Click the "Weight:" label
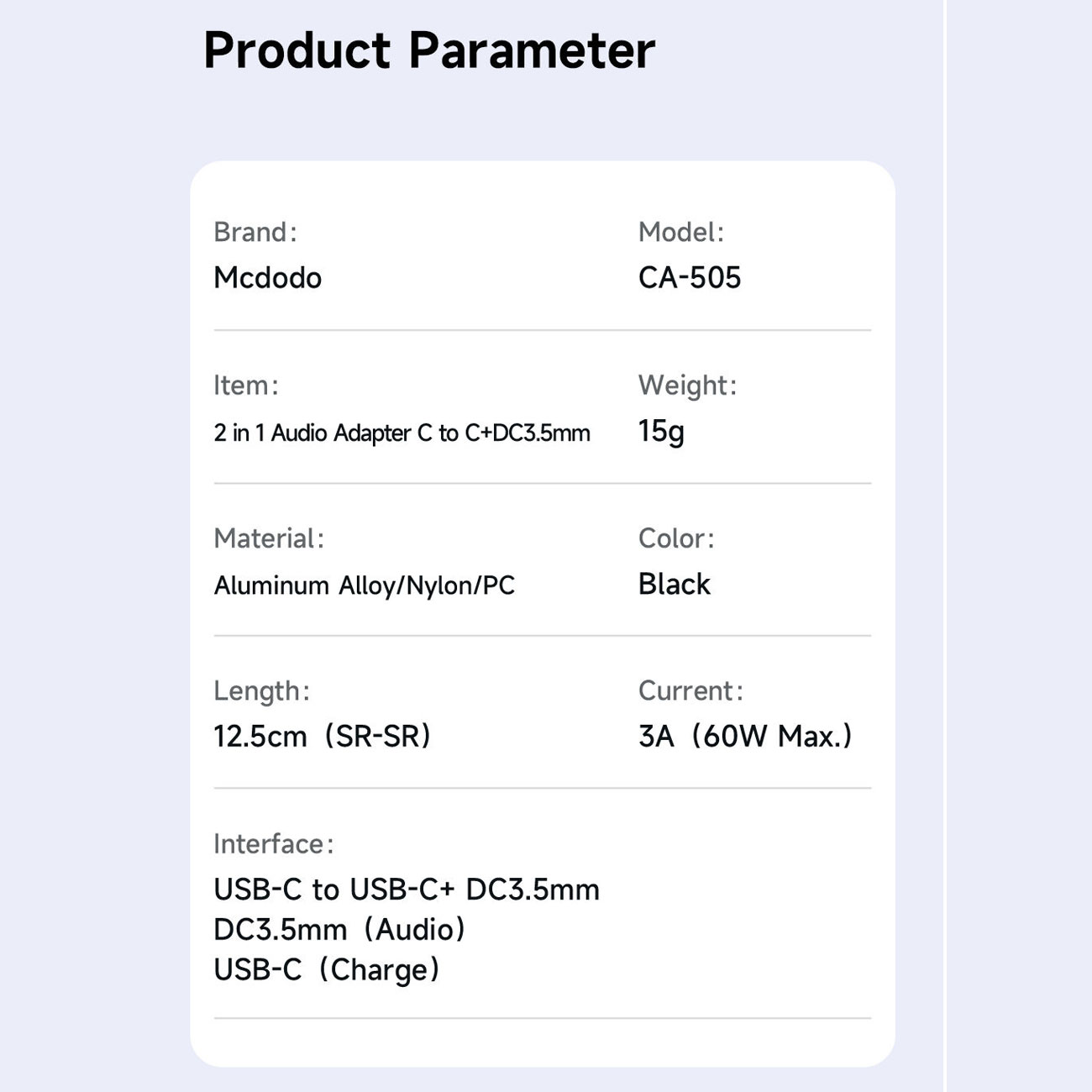This screenshot has height=1092, width=1092. pos(687,385)
